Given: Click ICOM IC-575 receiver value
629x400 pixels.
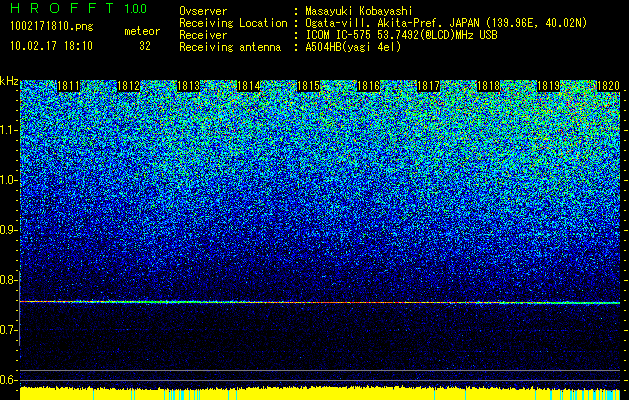Looking at the screenshot, I should pyautogui.click(x=401, y=35).
